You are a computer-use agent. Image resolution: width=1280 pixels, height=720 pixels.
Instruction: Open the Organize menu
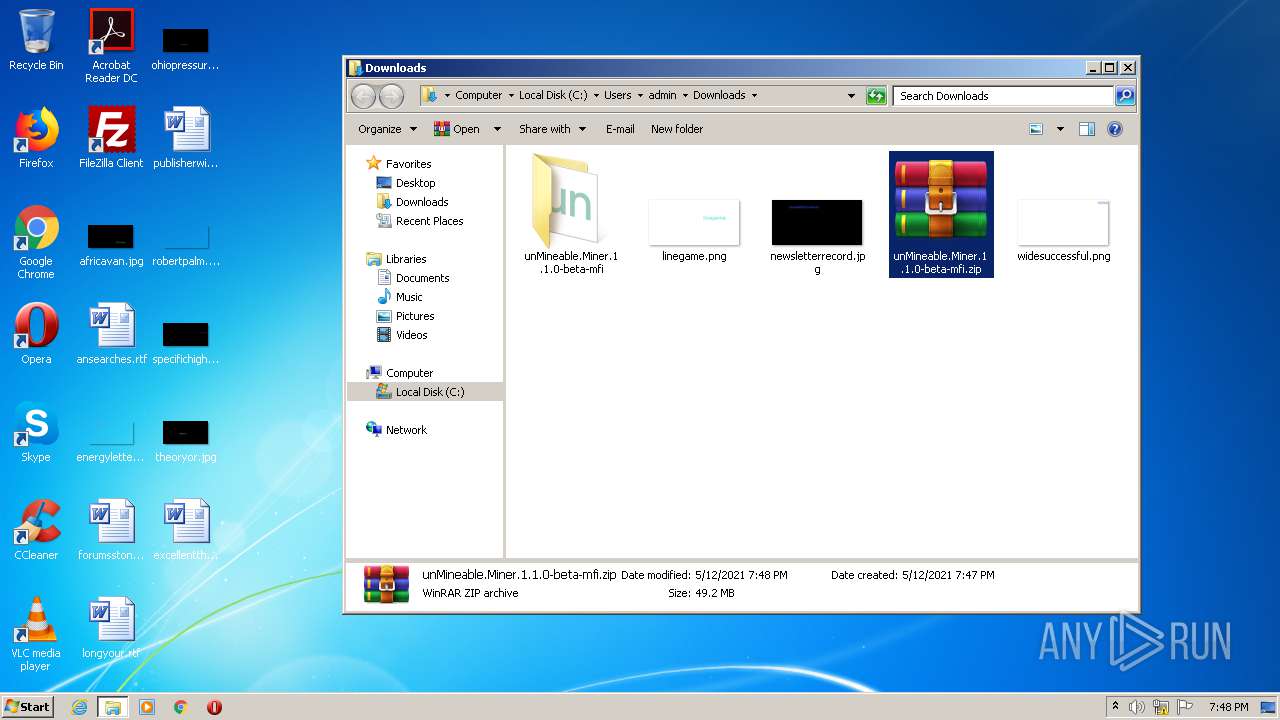(x=387, y=129)
